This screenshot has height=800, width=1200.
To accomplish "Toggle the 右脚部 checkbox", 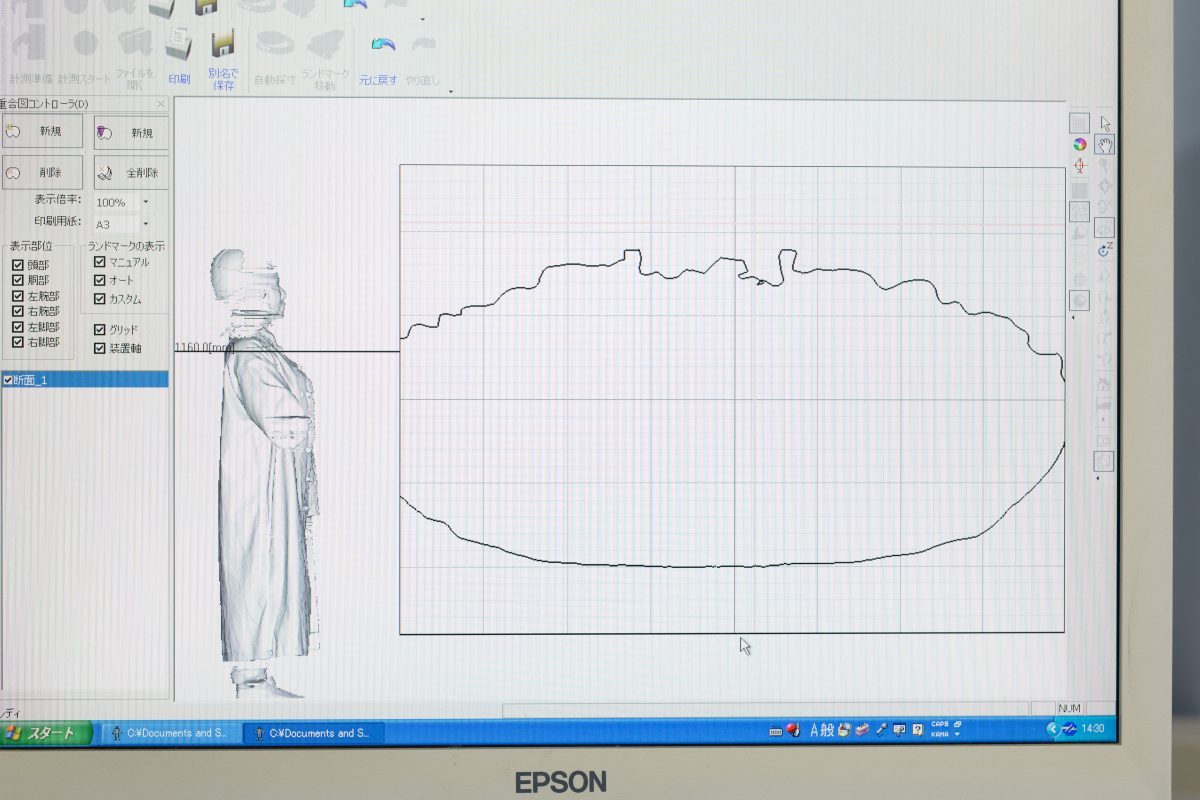I will point(17,342).
